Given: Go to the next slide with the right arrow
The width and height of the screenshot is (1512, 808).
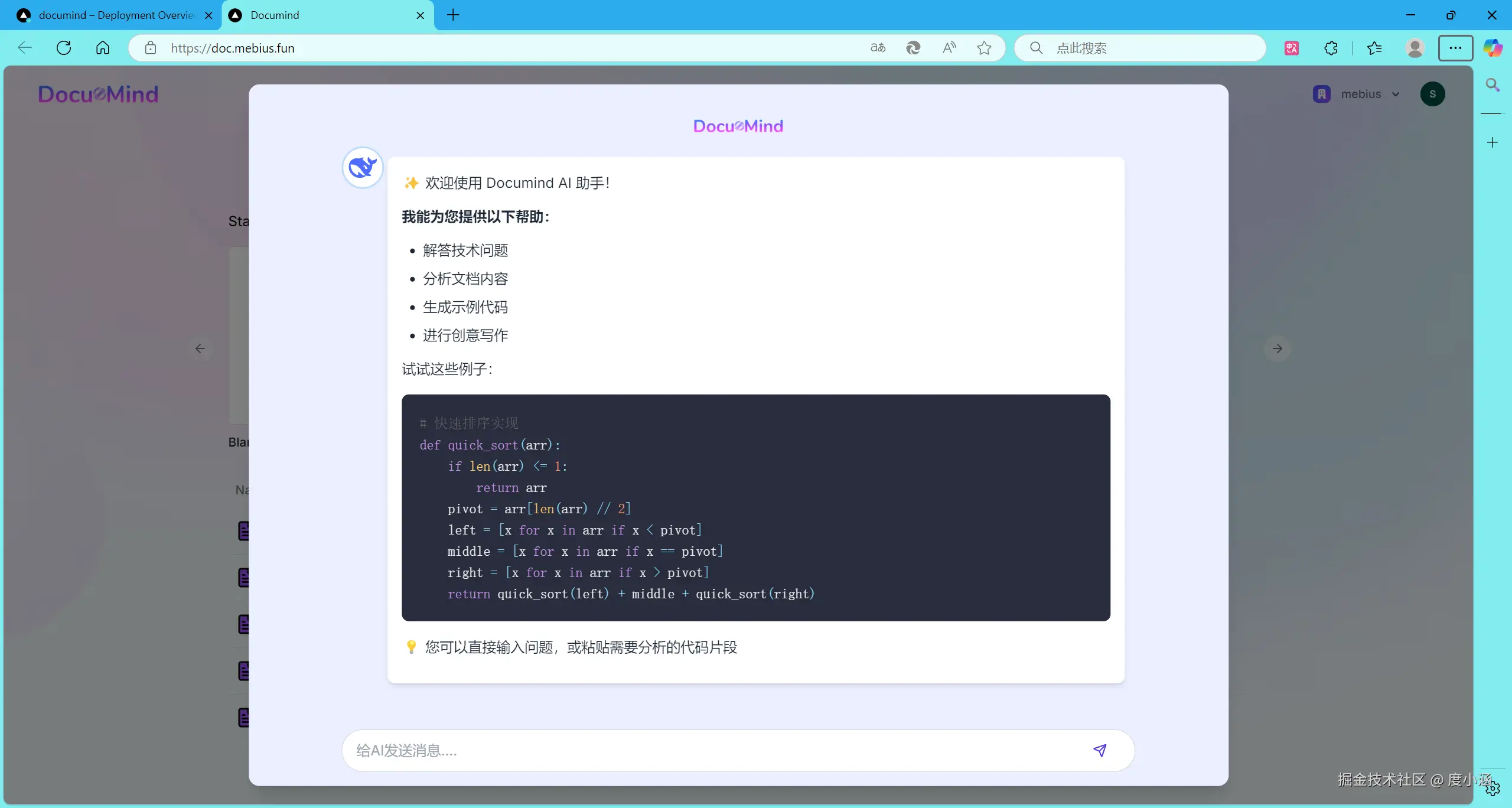Looking at the screenshot, I should 1277,348.
